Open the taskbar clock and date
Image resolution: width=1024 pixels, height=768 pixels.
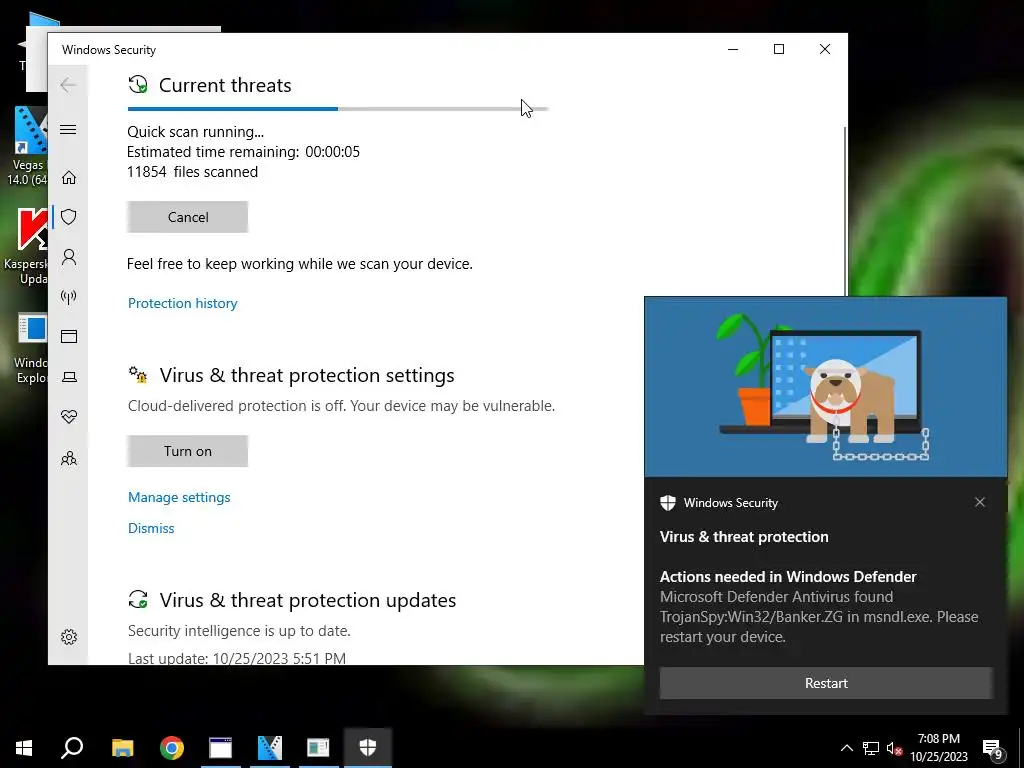(938, 748)
